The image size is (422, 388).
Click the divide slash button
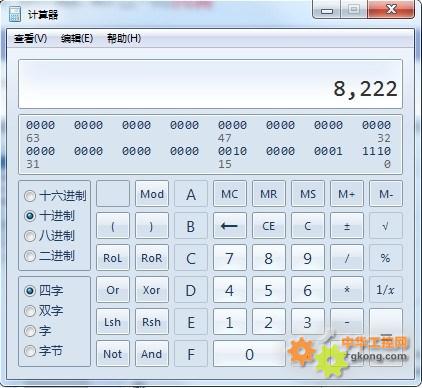coord(347,258)
